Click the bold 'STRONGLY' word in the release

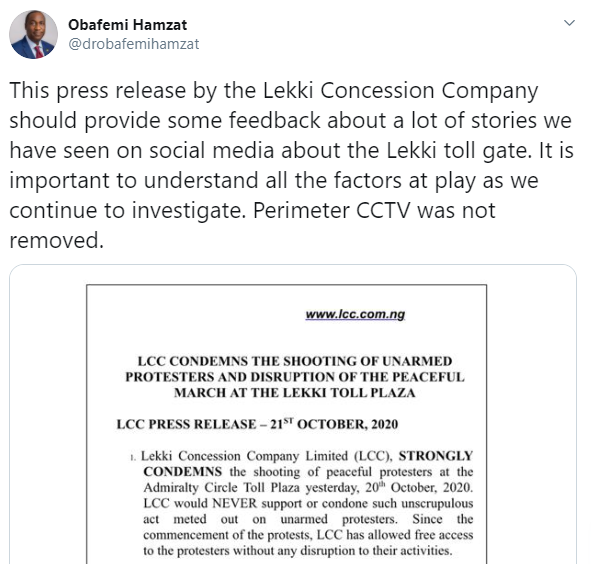[x=436, y=456]
